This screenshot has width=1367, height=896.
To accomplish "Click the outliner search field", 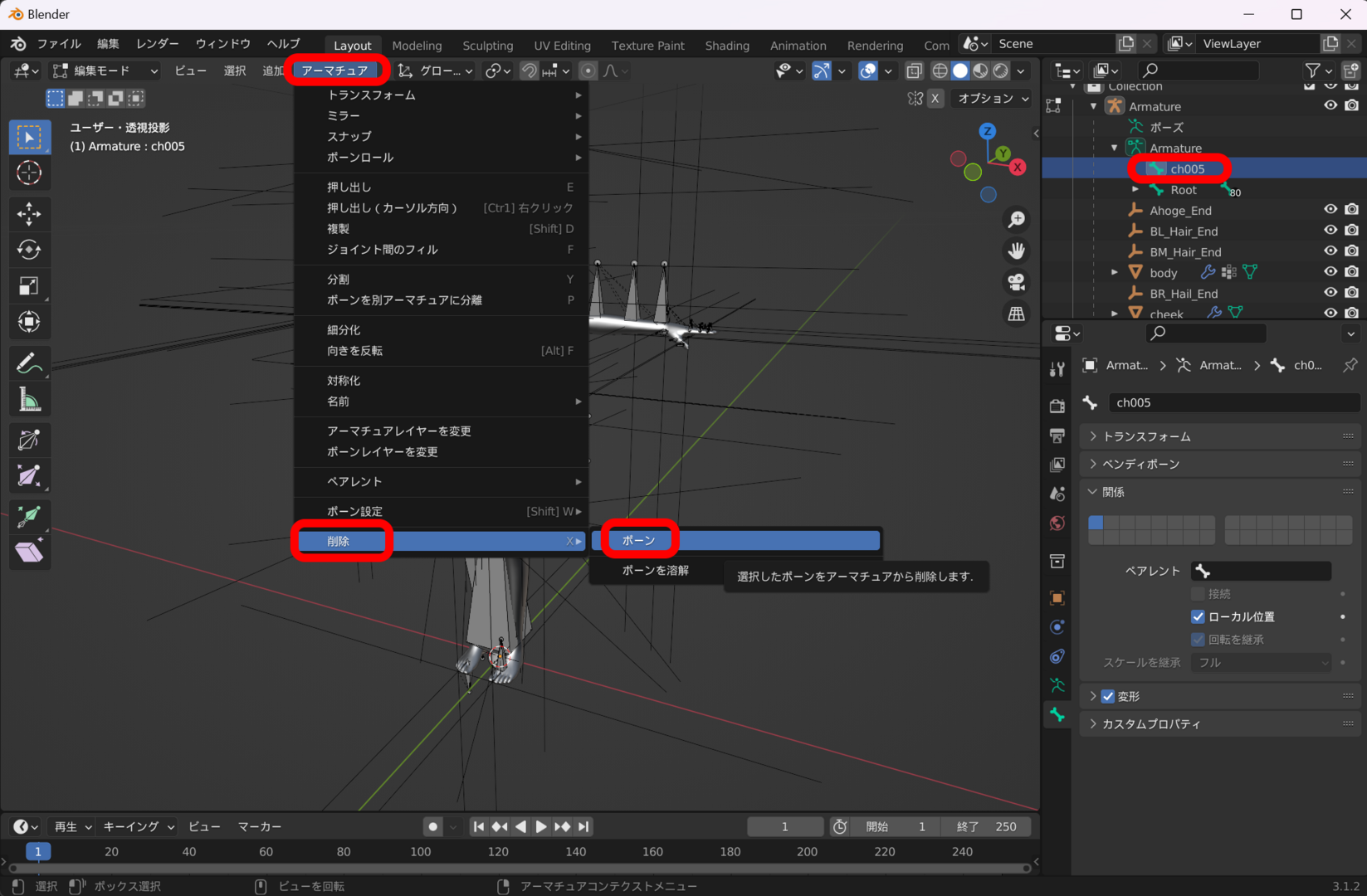I will click(1197, 71).
